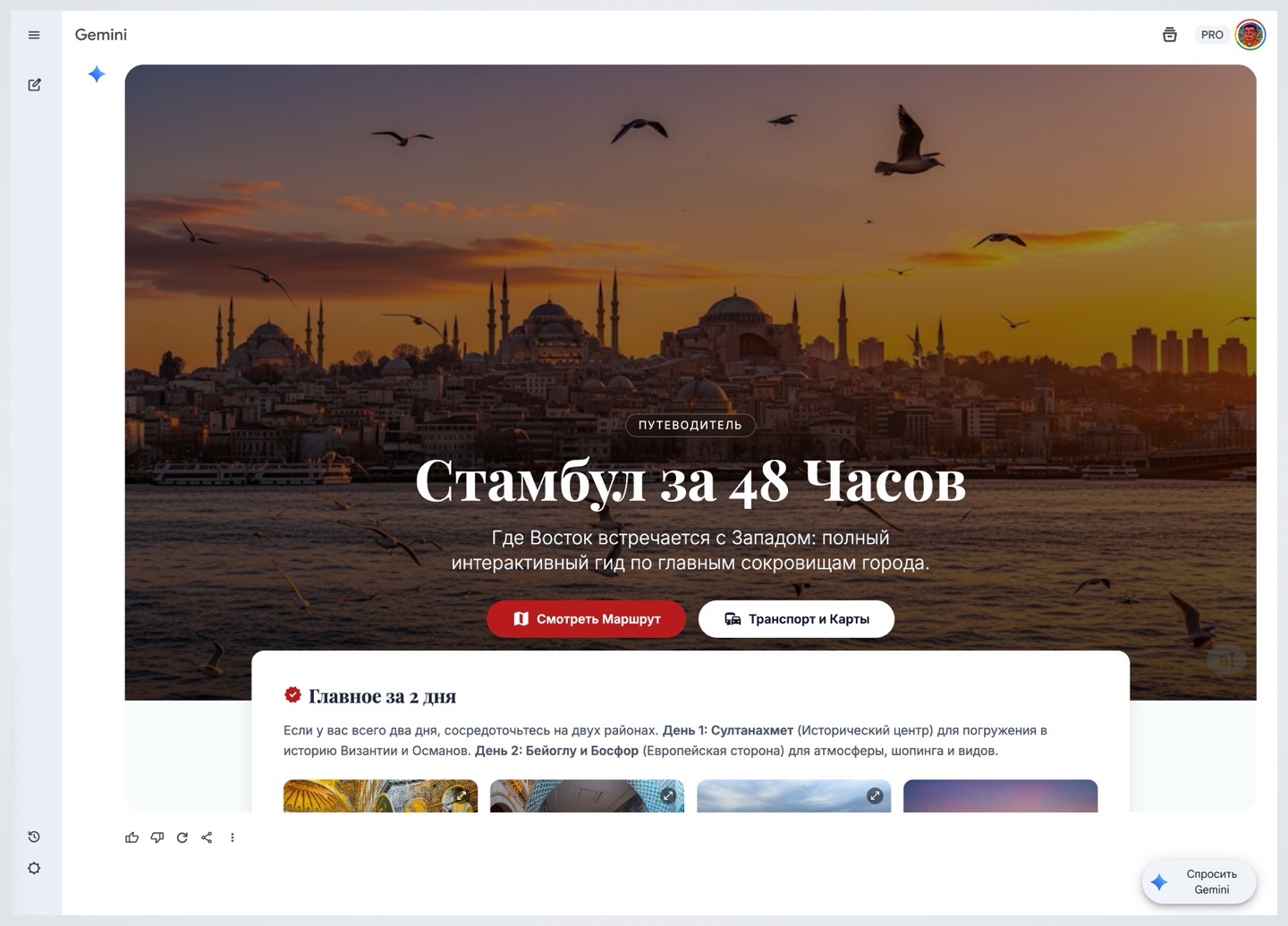Image resolution: width=1288 pixels, height=926 pixels.
Task: Expand the second blue-tile thumbnail image
Action: coord(667,794)
